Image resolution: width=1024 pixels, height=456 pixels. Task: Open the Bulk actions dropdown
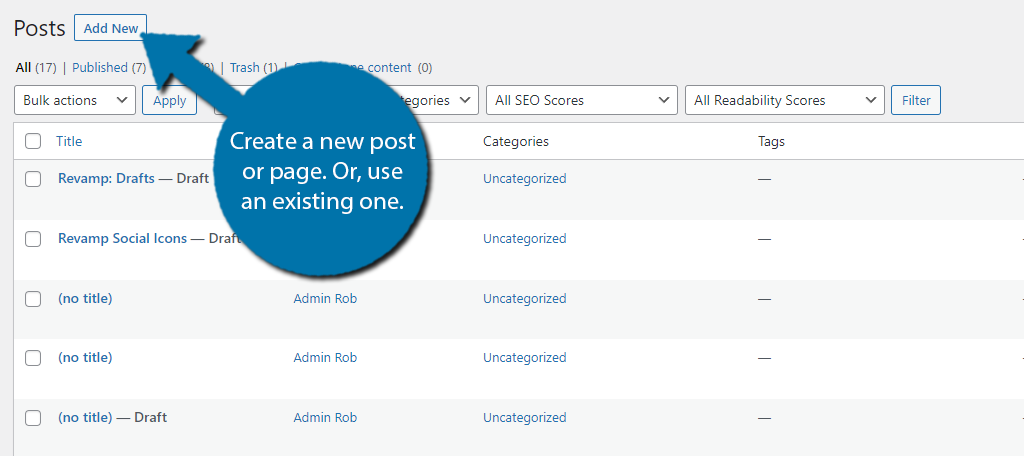click(74, 100)
